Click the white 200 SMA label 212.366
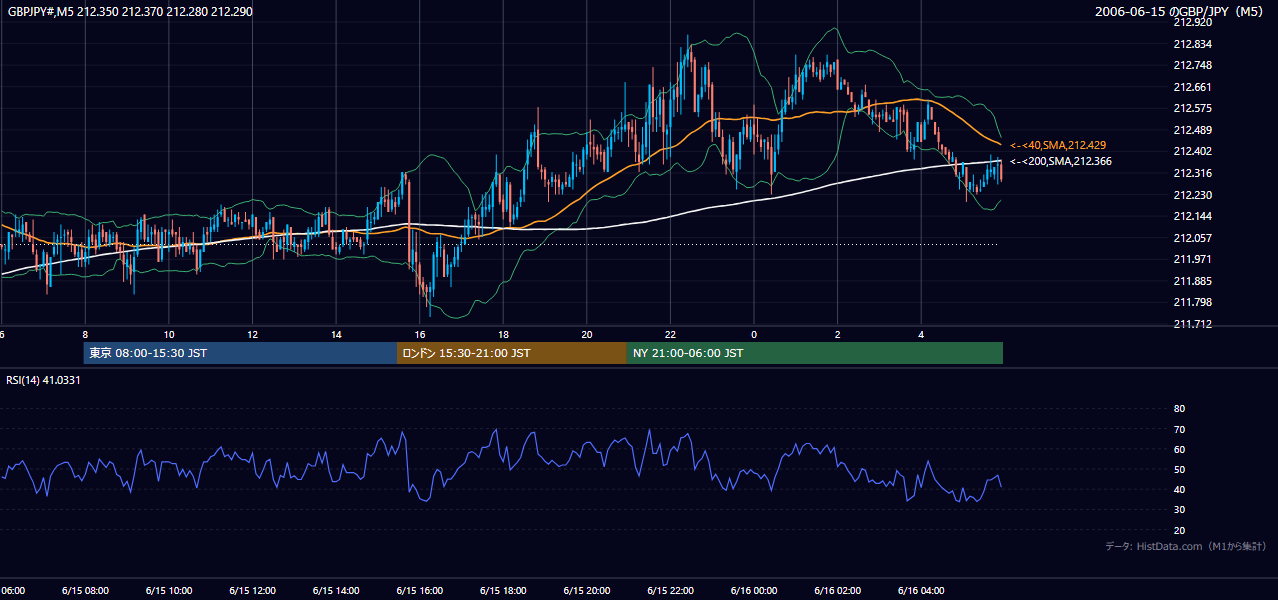Viewport: 1278px width, 600px height. [1061, 161]
